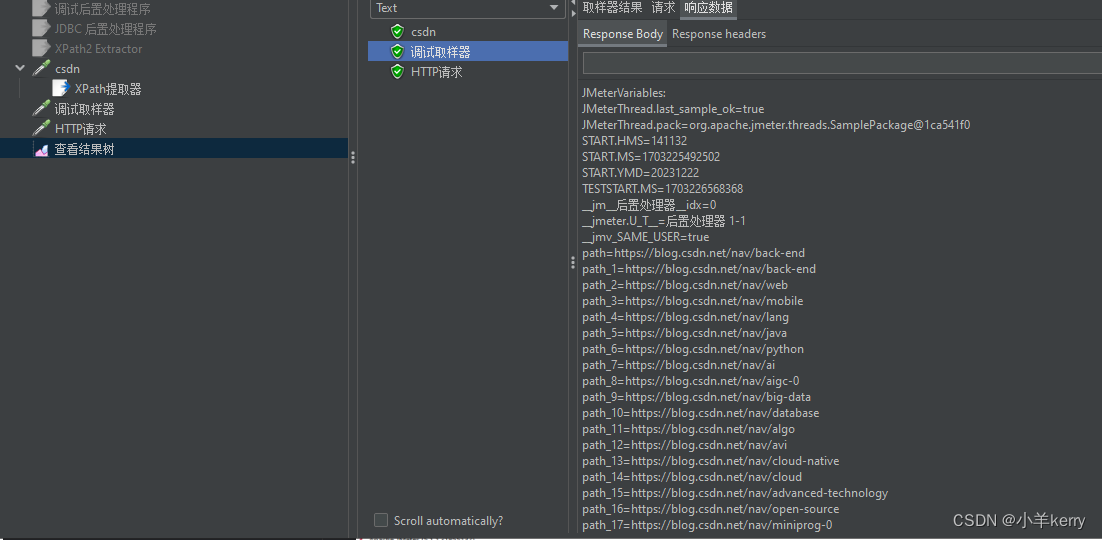Click the path_13 cloud-native URL line
Image resolution: width=1102 pixels, height=540 pixels.
711,461
